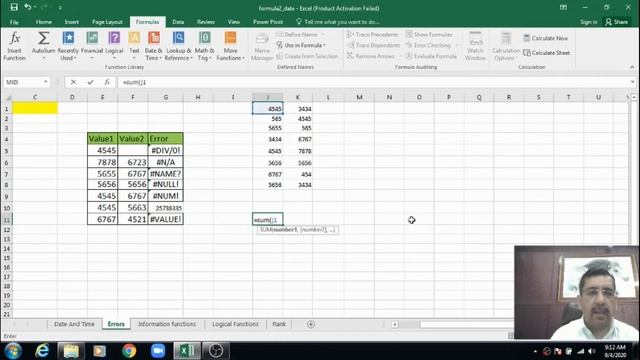Click the Share button

(616, 22)
